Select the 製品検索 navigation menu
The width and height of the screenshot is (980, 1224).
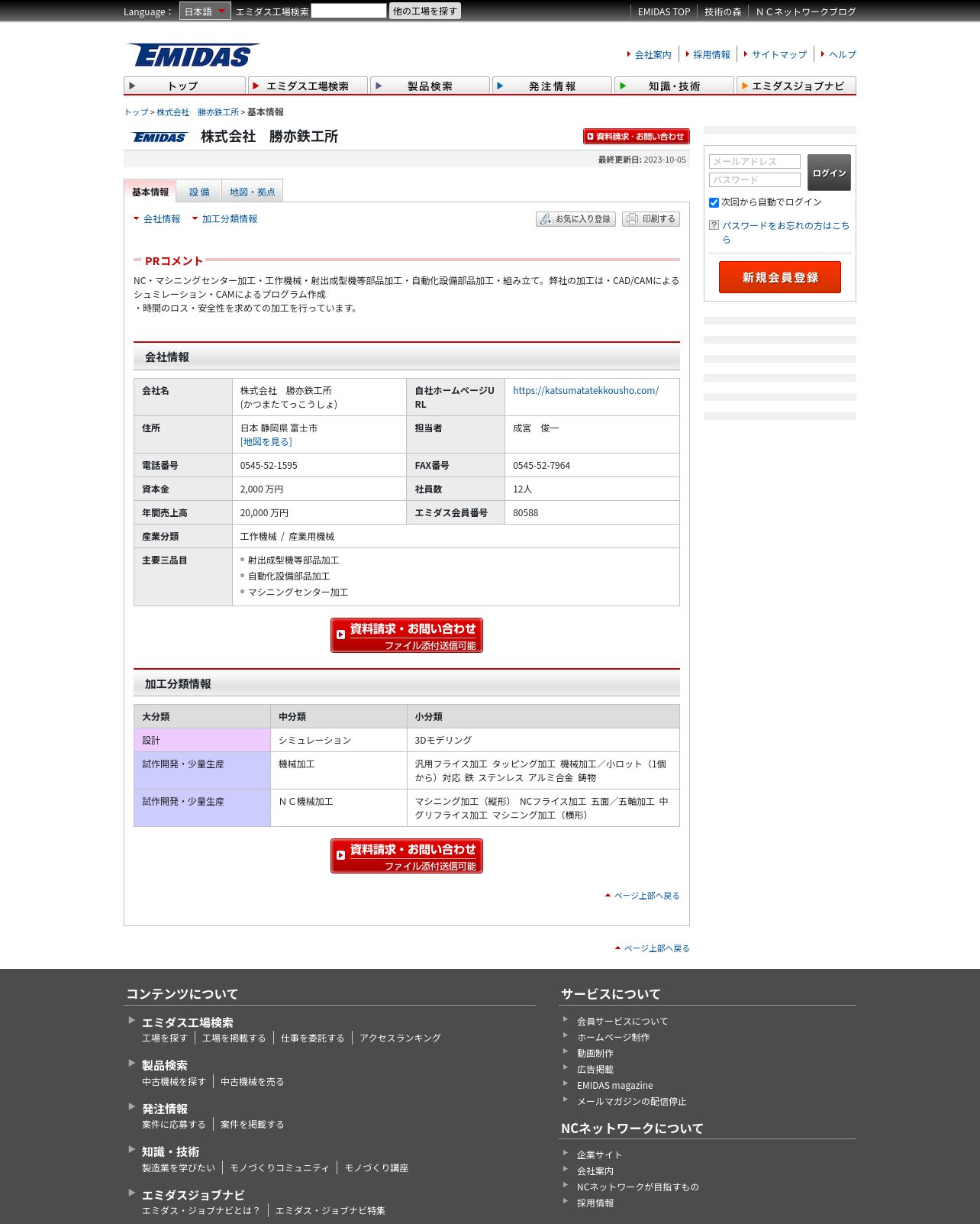(x=430, y=86)
